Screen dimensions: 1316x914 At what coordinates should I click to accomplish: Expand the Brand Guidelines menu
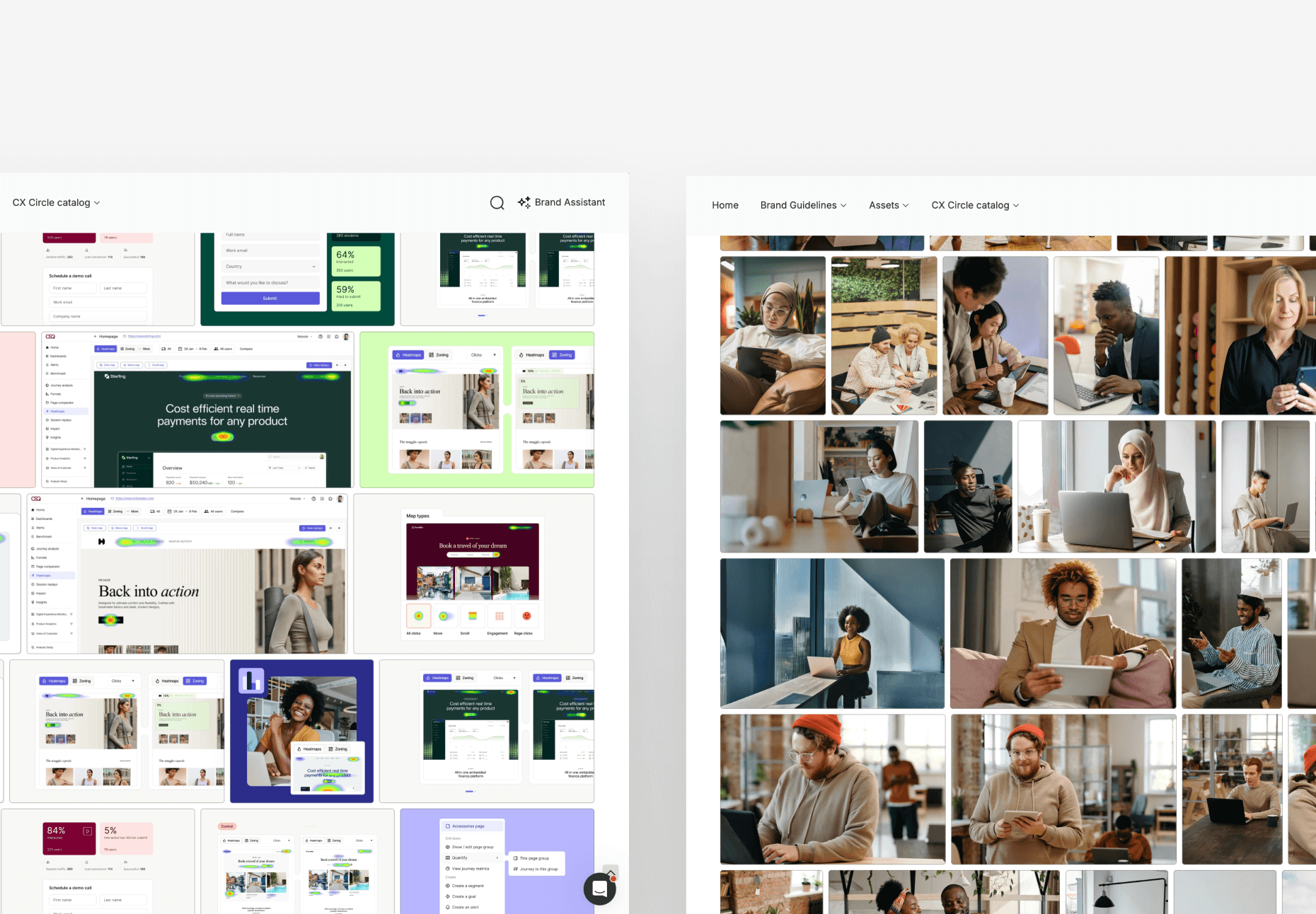(804, 205)
